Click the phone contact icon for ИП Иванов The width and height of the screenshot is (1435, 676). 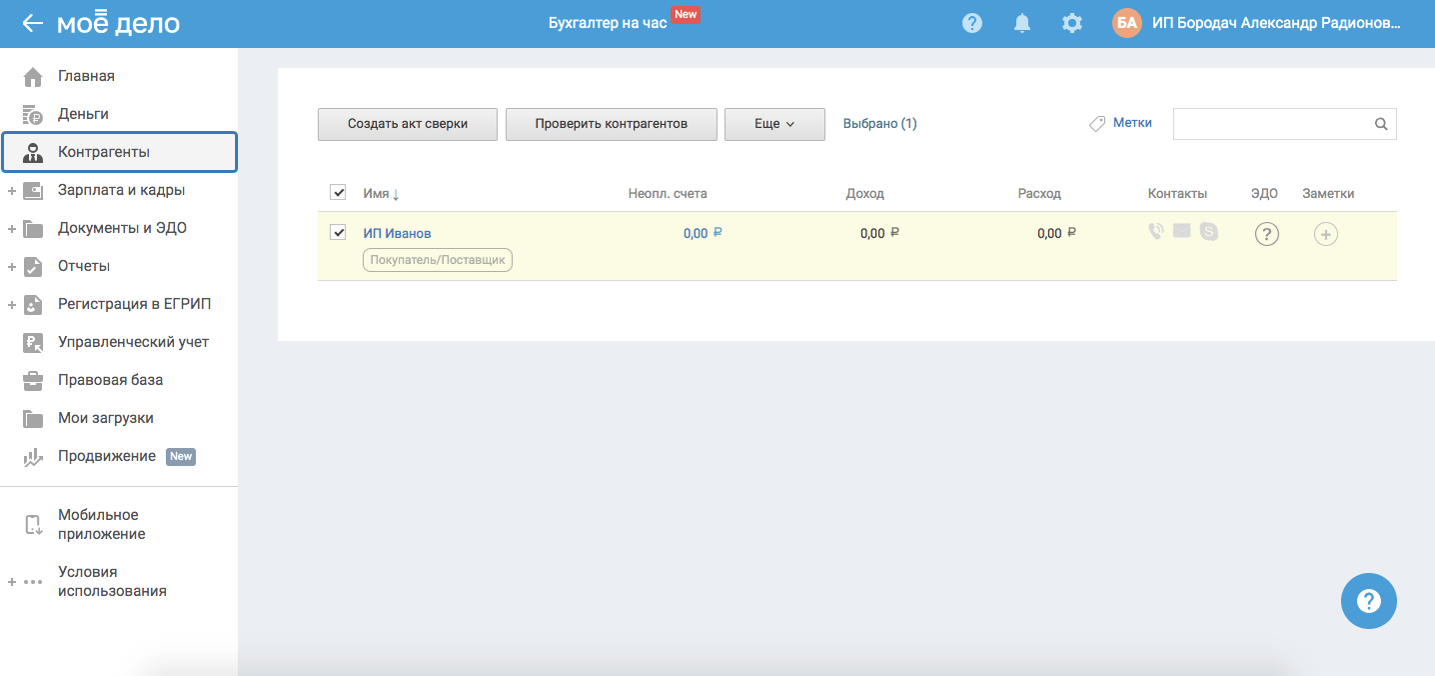[x=1156, y=232]
